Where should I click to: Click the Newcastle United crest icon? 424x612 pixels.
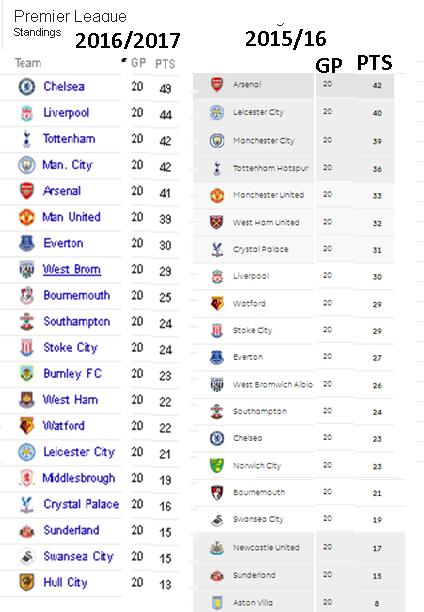[x=217, y=548]
